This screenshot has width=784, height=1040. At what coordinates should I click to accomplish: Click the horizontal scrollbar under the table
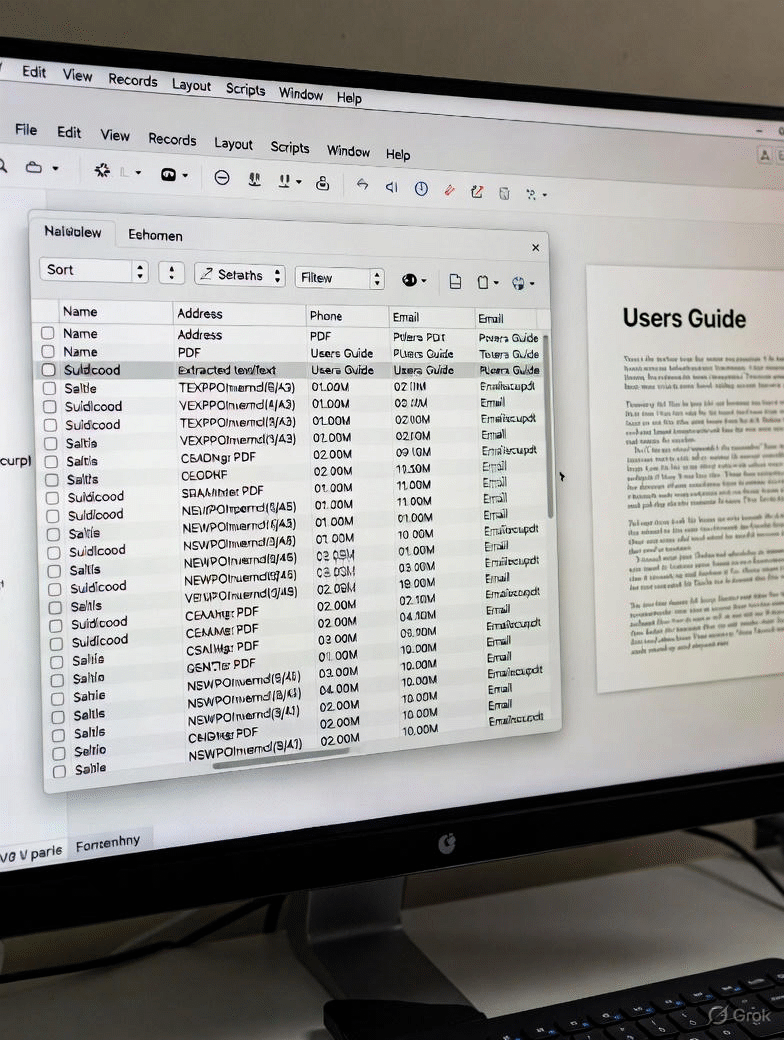pos(282,764)
